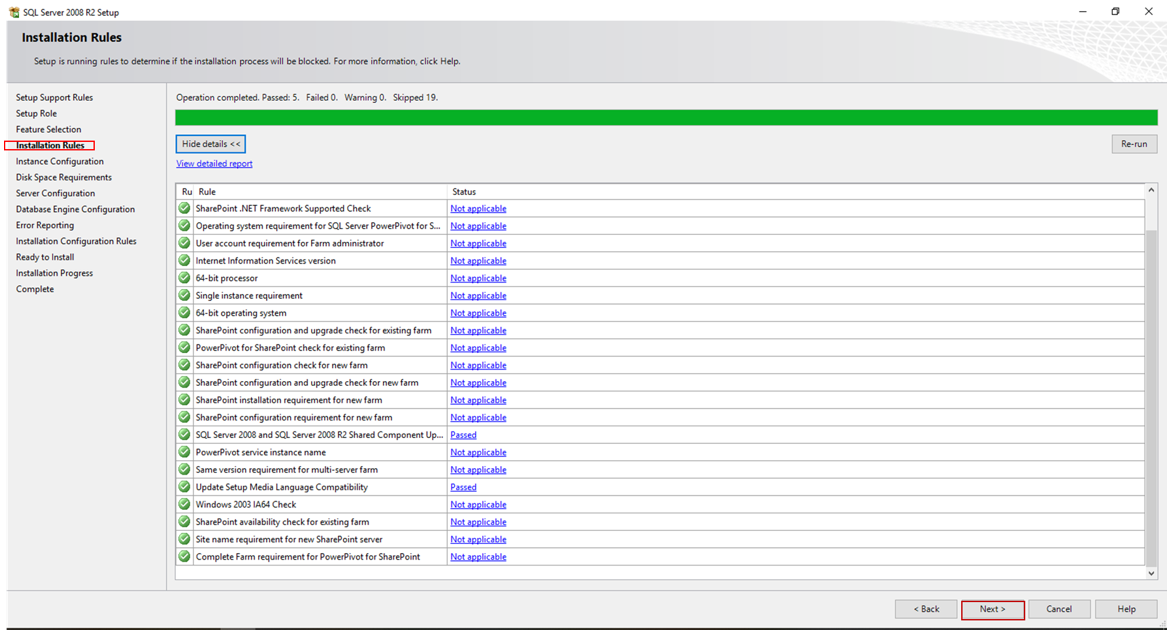This screenshot has width=1174, height=630.
Task: Click the Back button
Action: click(925, 609)
